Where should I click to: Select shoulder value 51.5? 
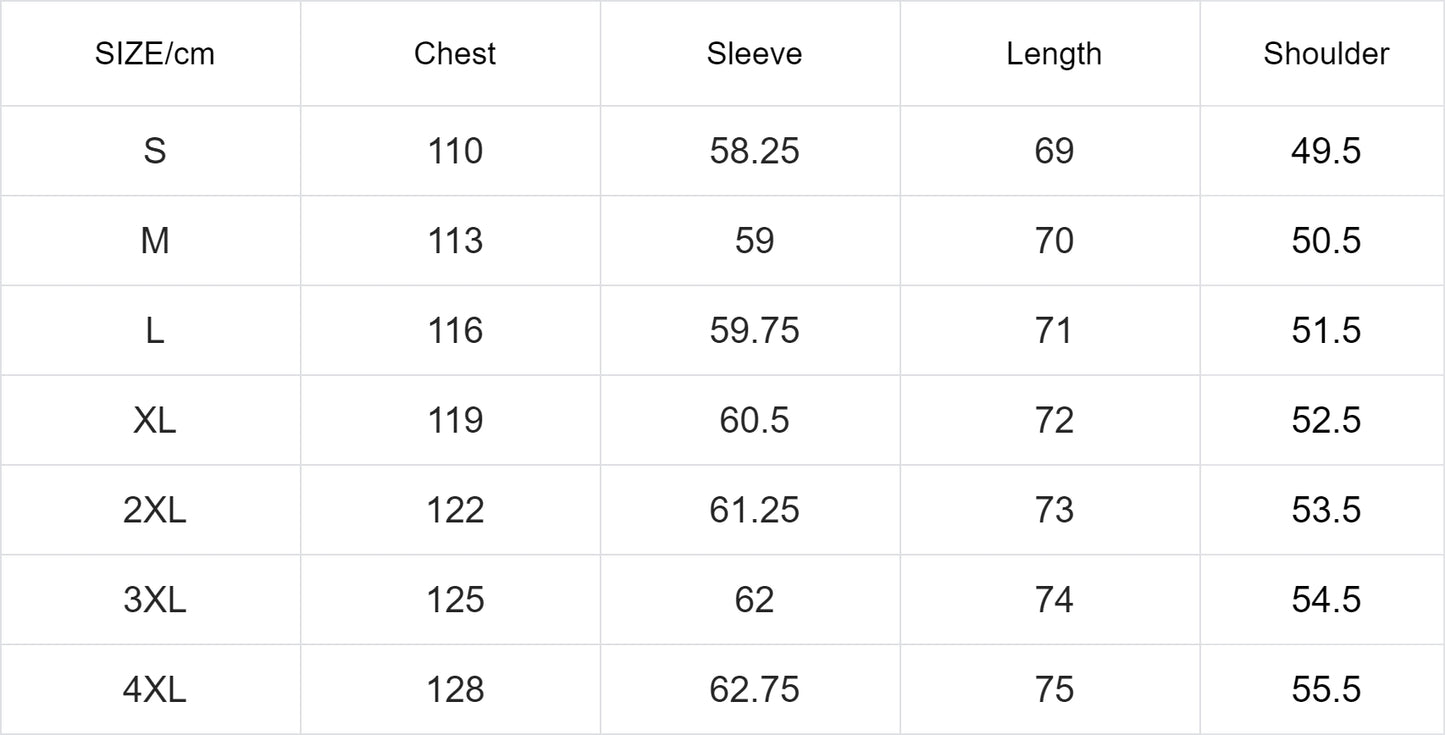point(1326,331)
